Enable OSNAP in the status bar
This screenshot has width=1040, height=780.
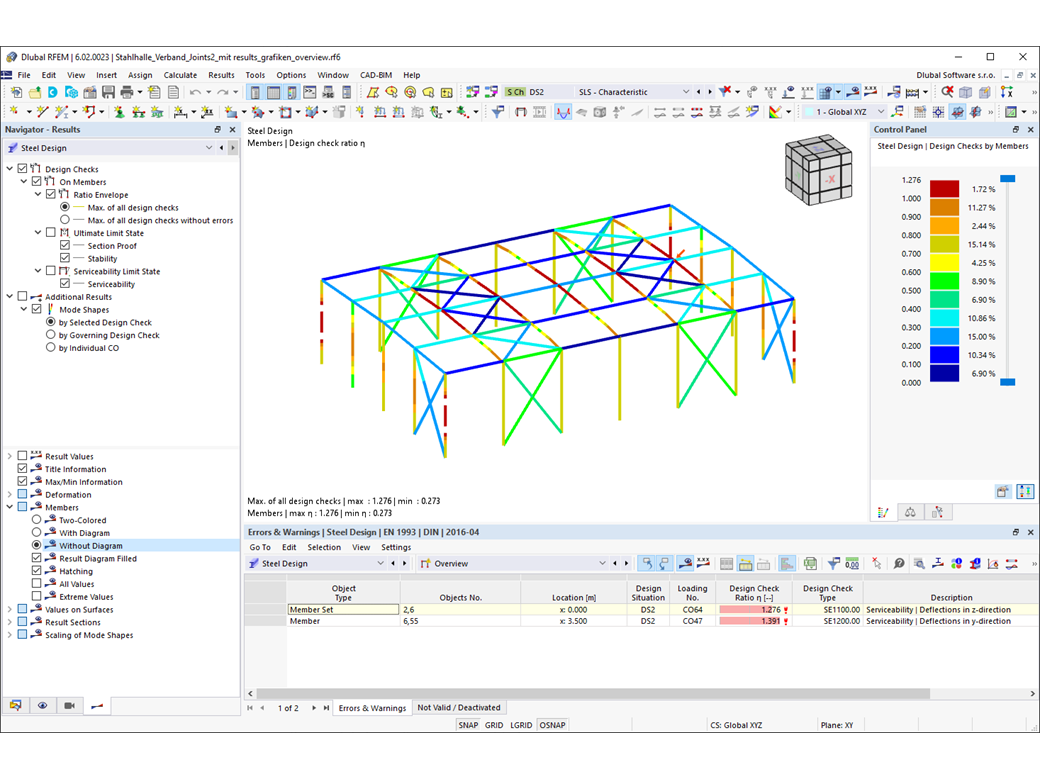pyautogui.click(x=552, y=725)
